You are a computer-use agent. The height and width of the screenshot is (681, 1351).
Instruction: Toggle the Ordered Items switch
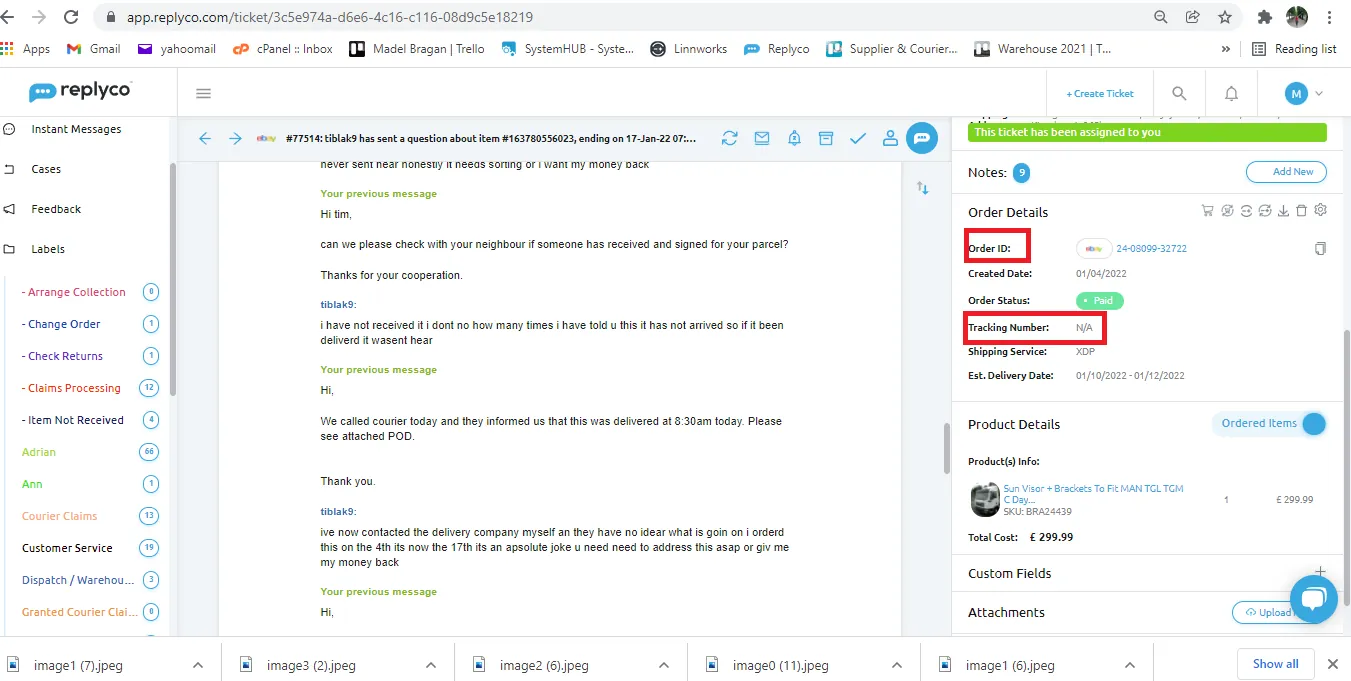[1314, 424]
